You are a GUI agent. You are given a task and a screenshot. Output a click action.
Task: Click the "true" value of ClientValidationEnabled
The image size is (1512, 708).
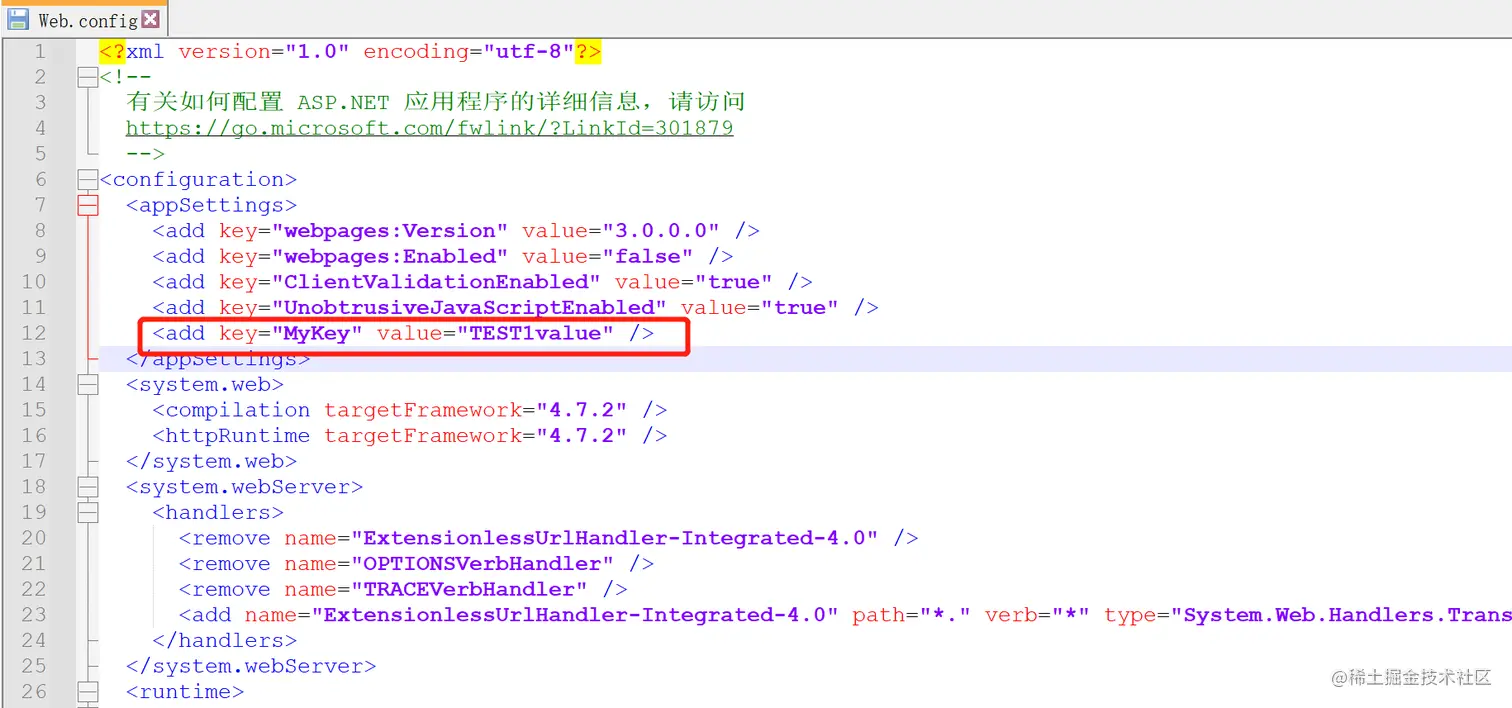pyautogui.click(x=733, y=282)
